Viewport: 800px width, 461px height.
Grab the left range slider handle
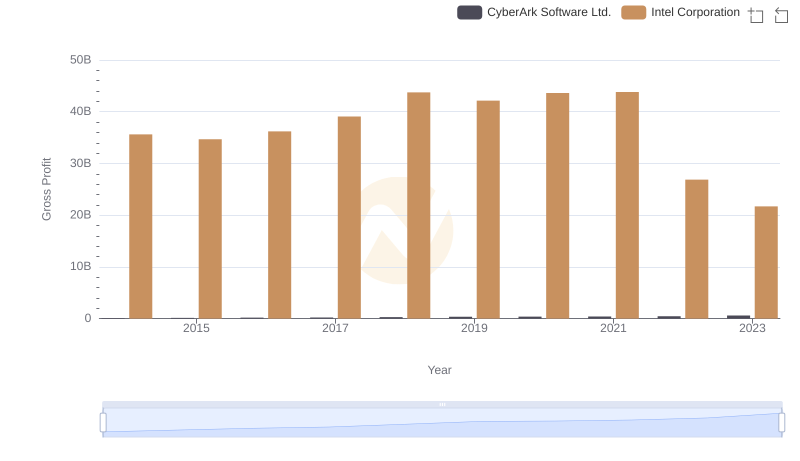[103, 423]
